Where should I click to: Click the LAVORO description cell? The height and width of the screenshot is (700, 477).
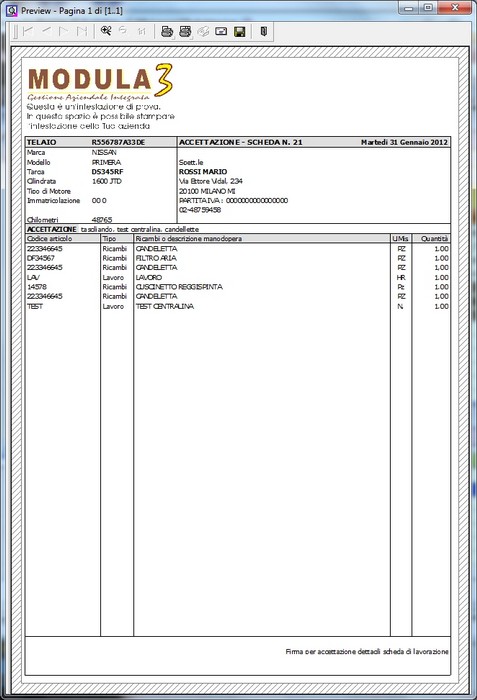(149, 277)
